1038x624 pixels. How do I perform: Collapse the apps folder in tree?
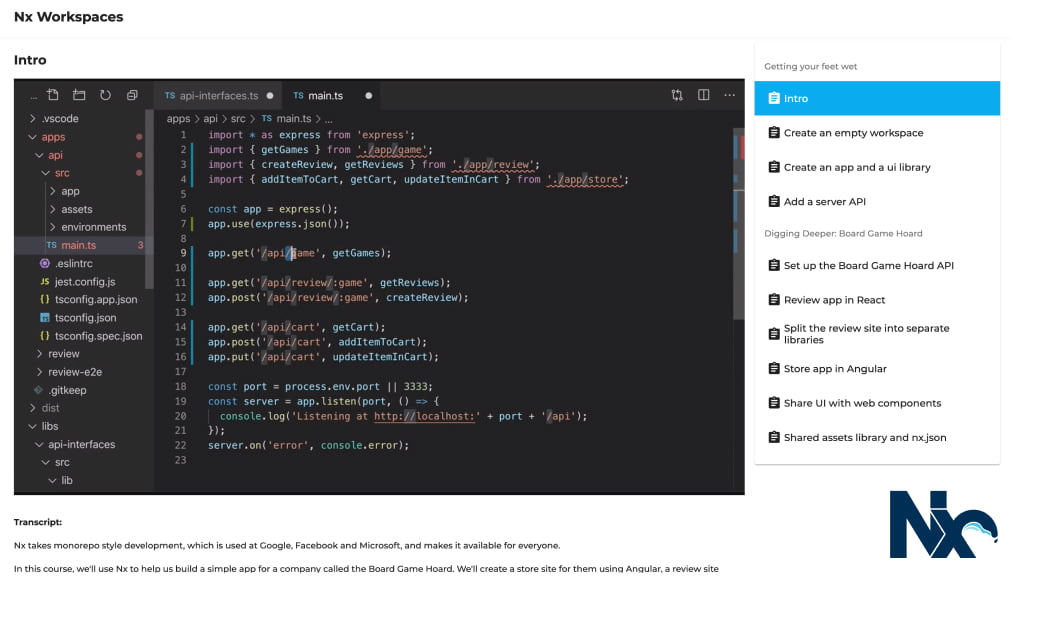click(53, 137)
